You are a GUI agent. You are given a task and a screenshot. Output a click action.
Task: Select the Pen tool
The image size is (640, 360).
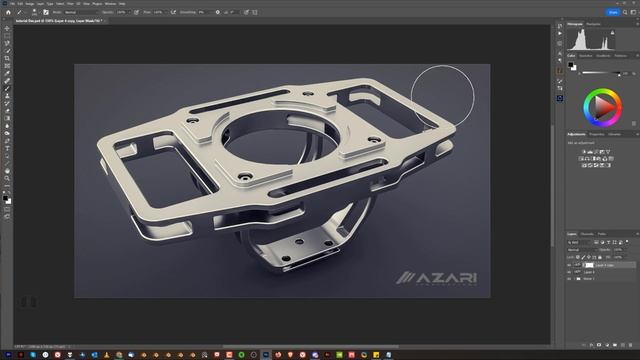(x=7, y=141)
